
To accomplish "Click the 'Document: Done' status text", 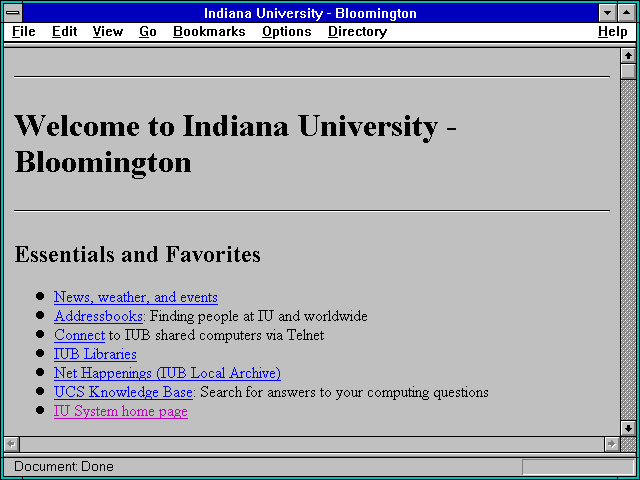I will (x=64, y=466).
